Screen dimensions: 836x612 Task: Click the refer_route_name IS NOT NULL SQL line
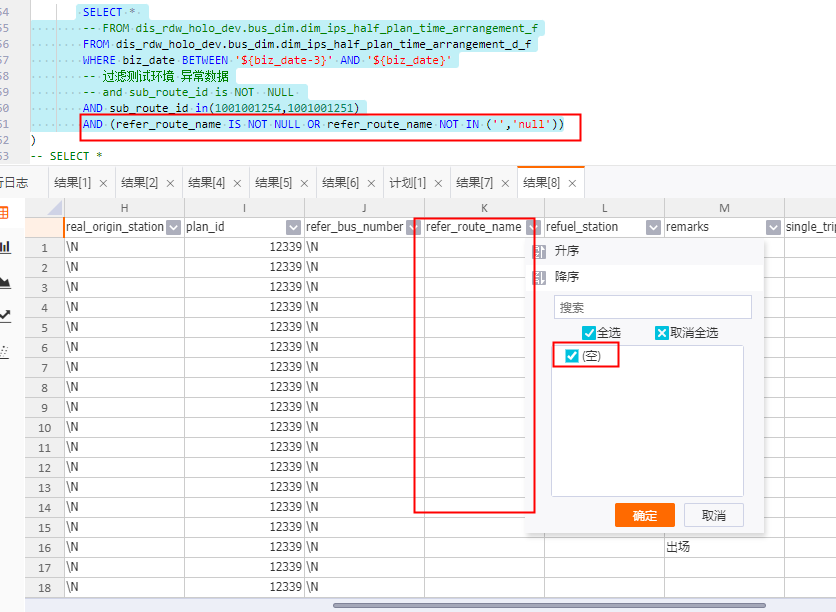tap(323, 124)
